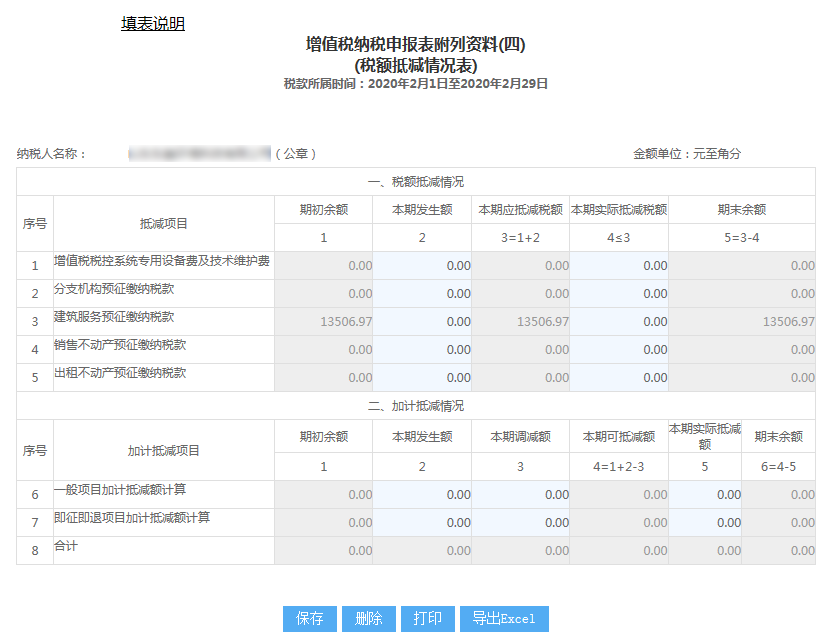This screenshot has width=823, height=638.
Task: Open the 填表说明 link
Action: tap(153, 24)
